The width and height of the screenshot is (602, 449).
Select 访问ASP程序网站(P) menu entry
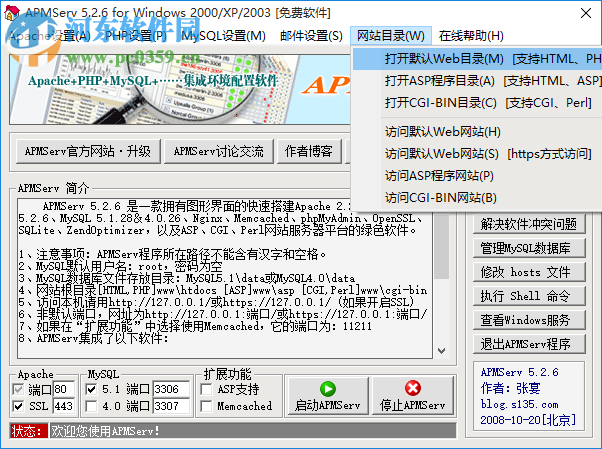[477, 176]
